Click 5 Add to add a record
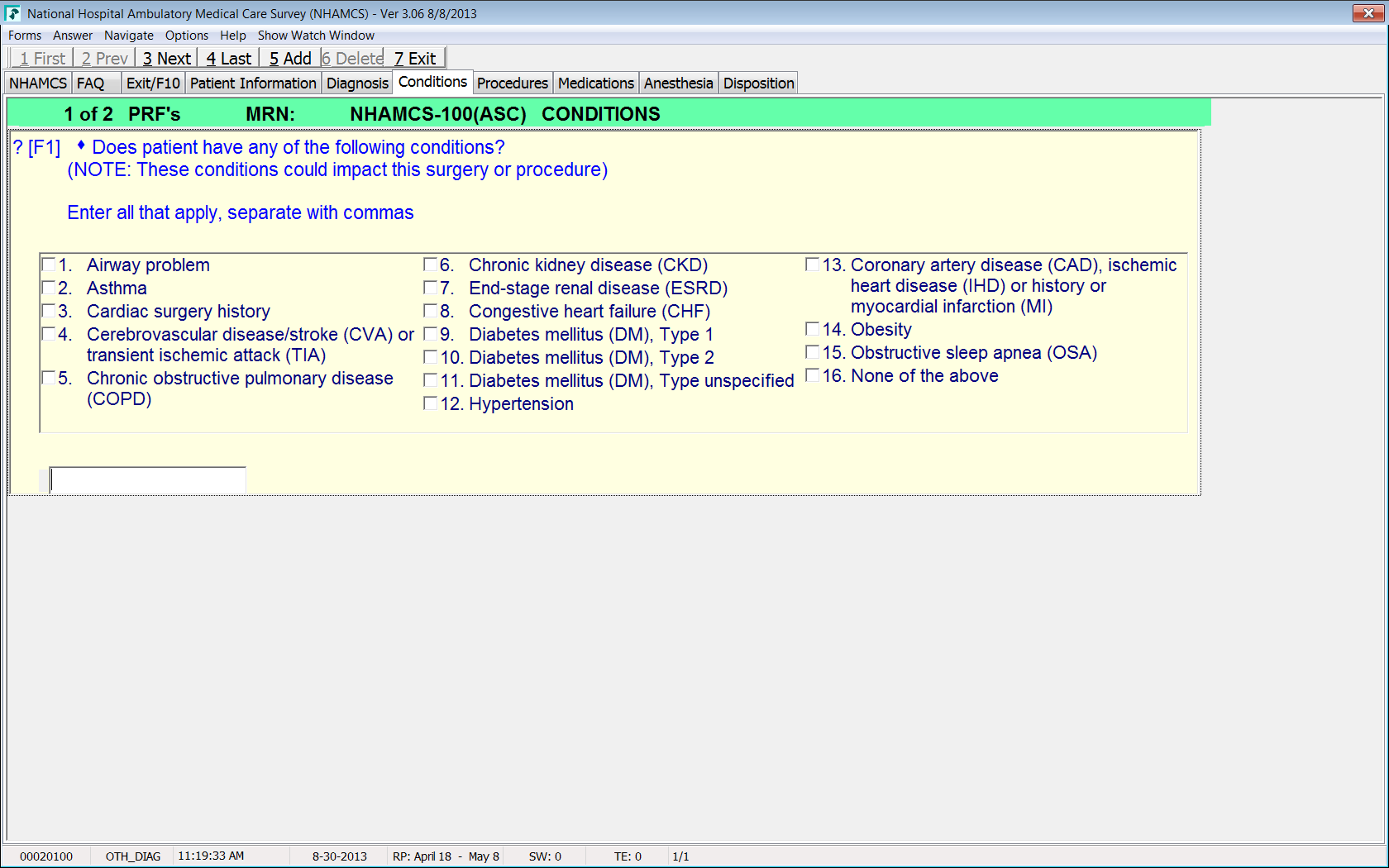Image resolution: width=1389 pixels, height=868 pixels. click(x=290, y=59)
